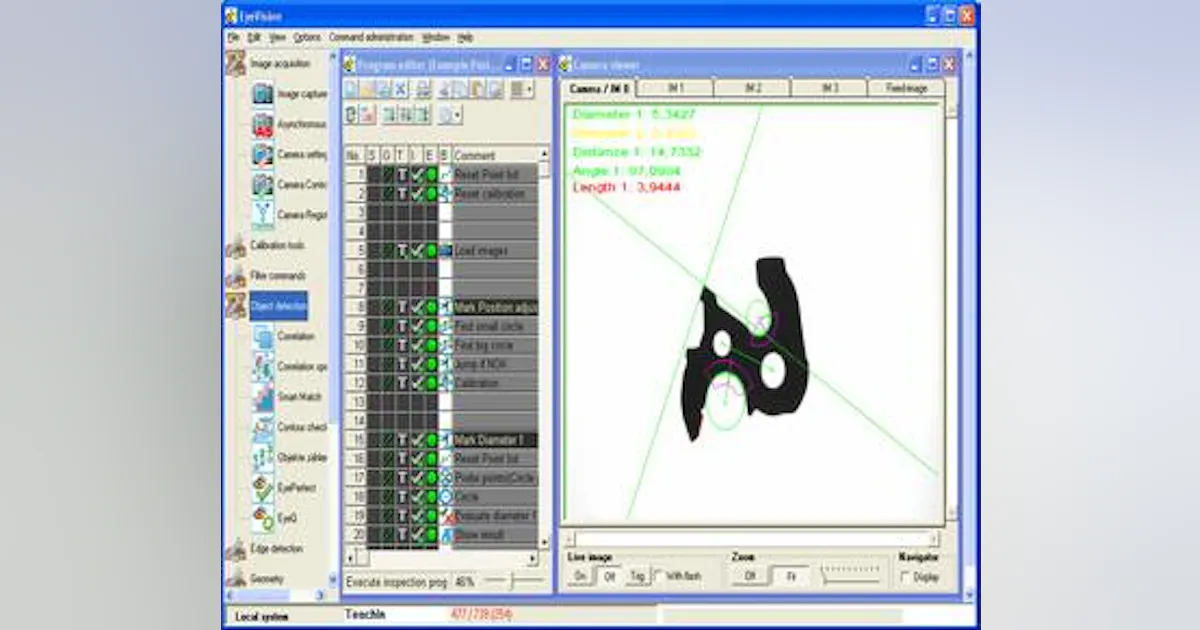Switch to the IM 2 tab
The image size is (1200, 630).
click(752, 88)
